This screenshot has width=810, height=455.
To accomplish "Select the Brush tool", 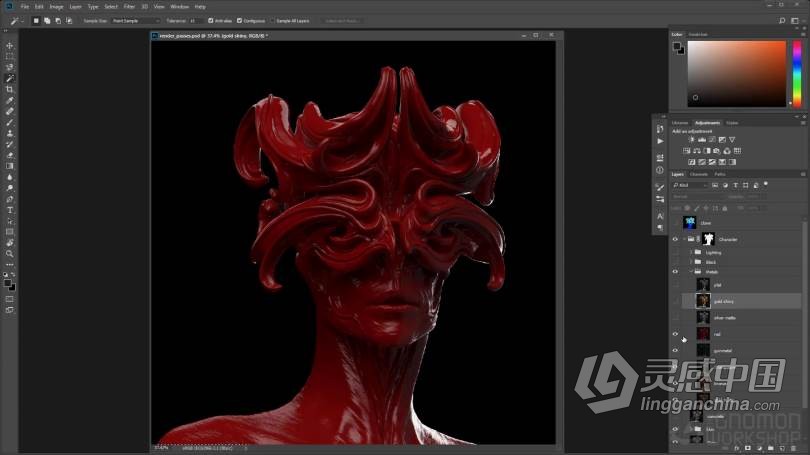I will pyautogui.click(x=9, y=122).
